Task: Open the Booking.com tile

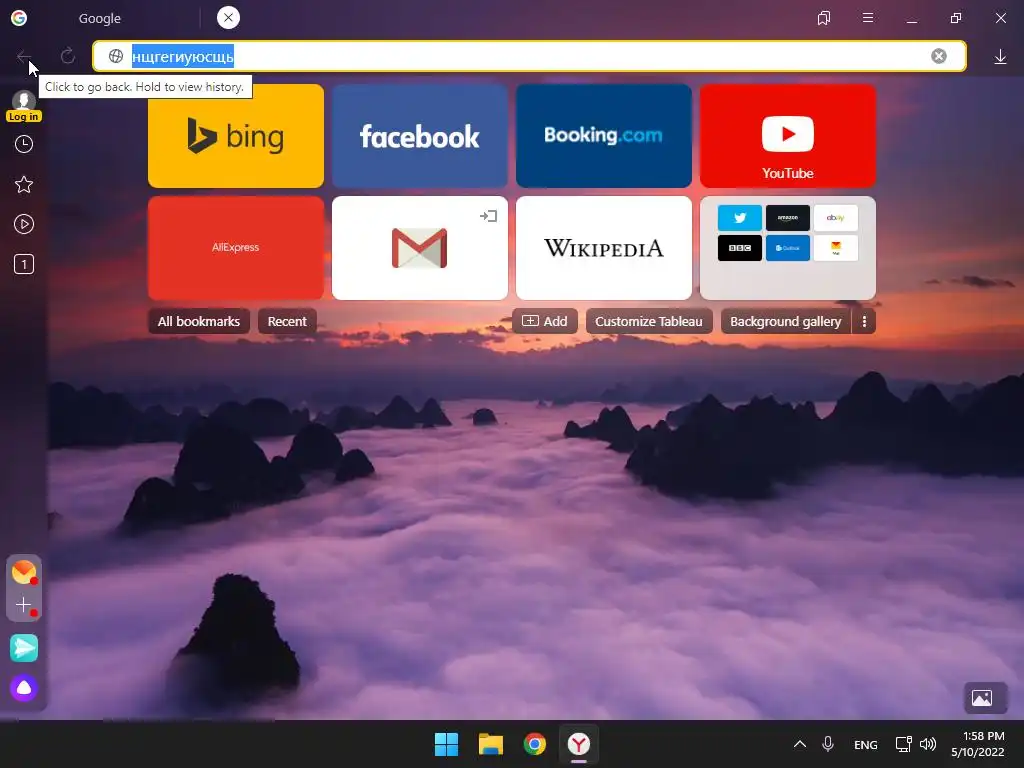Action: click(603, 136)
